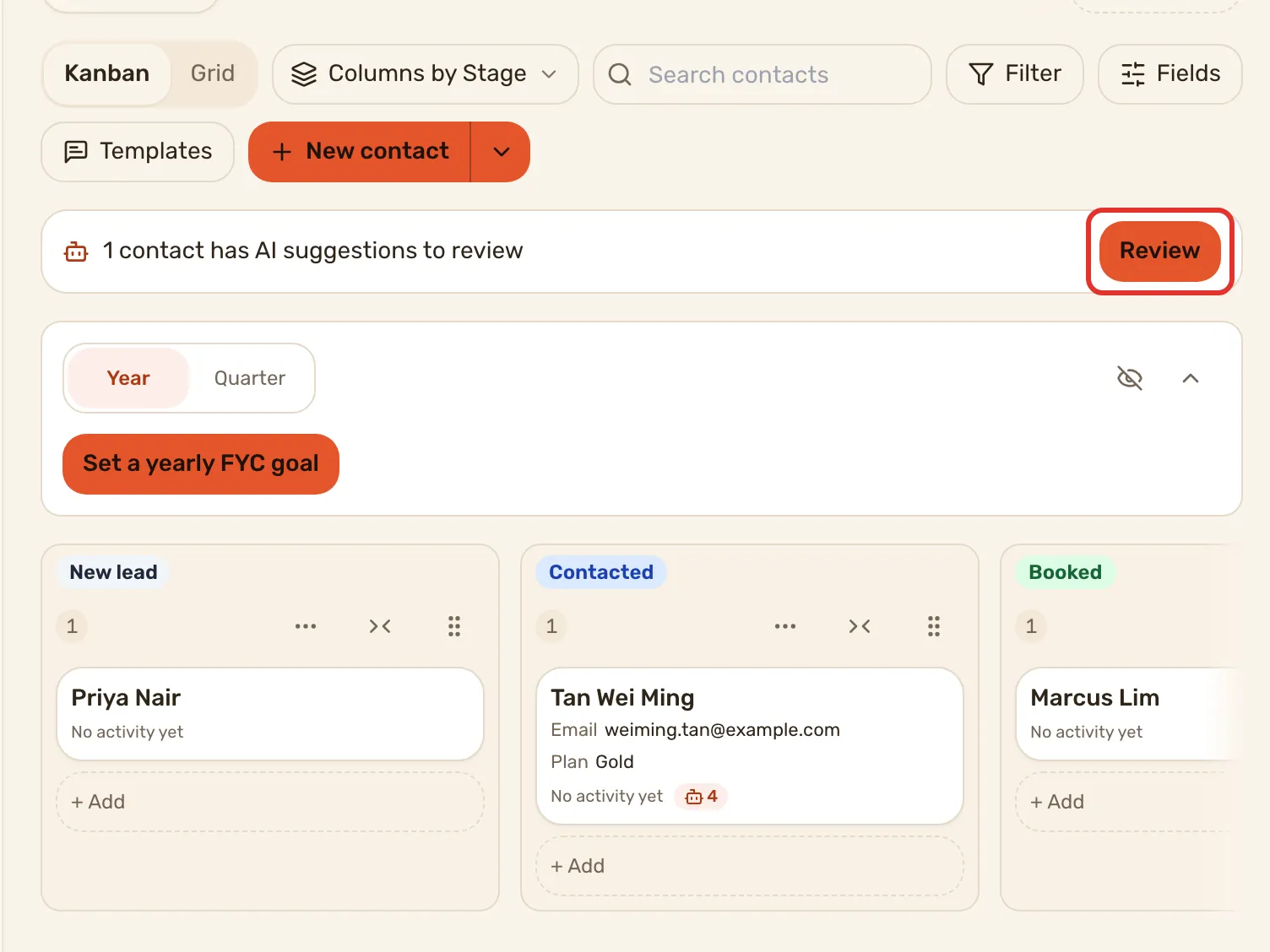1270x952 pixels.
Task: Open more options in Contacted column
Action: 785,626
